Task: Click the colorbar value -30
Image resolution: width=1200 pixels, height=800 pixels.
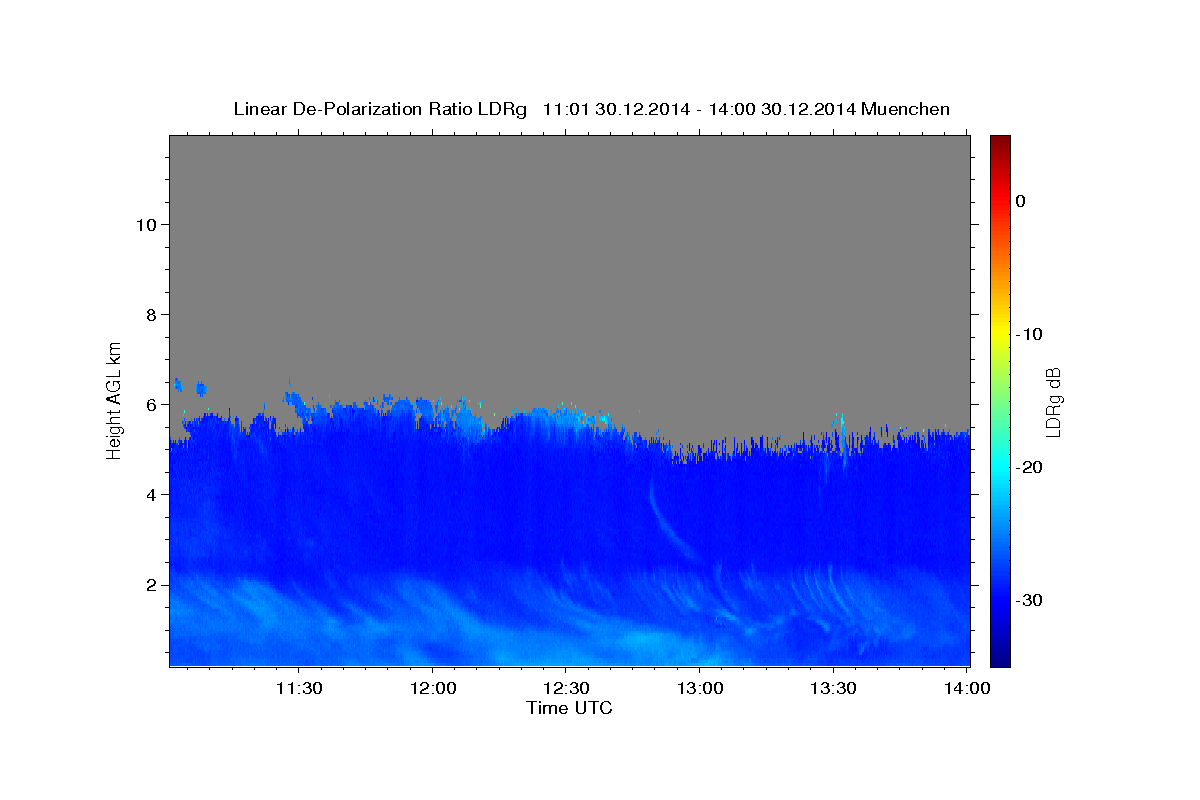Action: point(1029,600)
